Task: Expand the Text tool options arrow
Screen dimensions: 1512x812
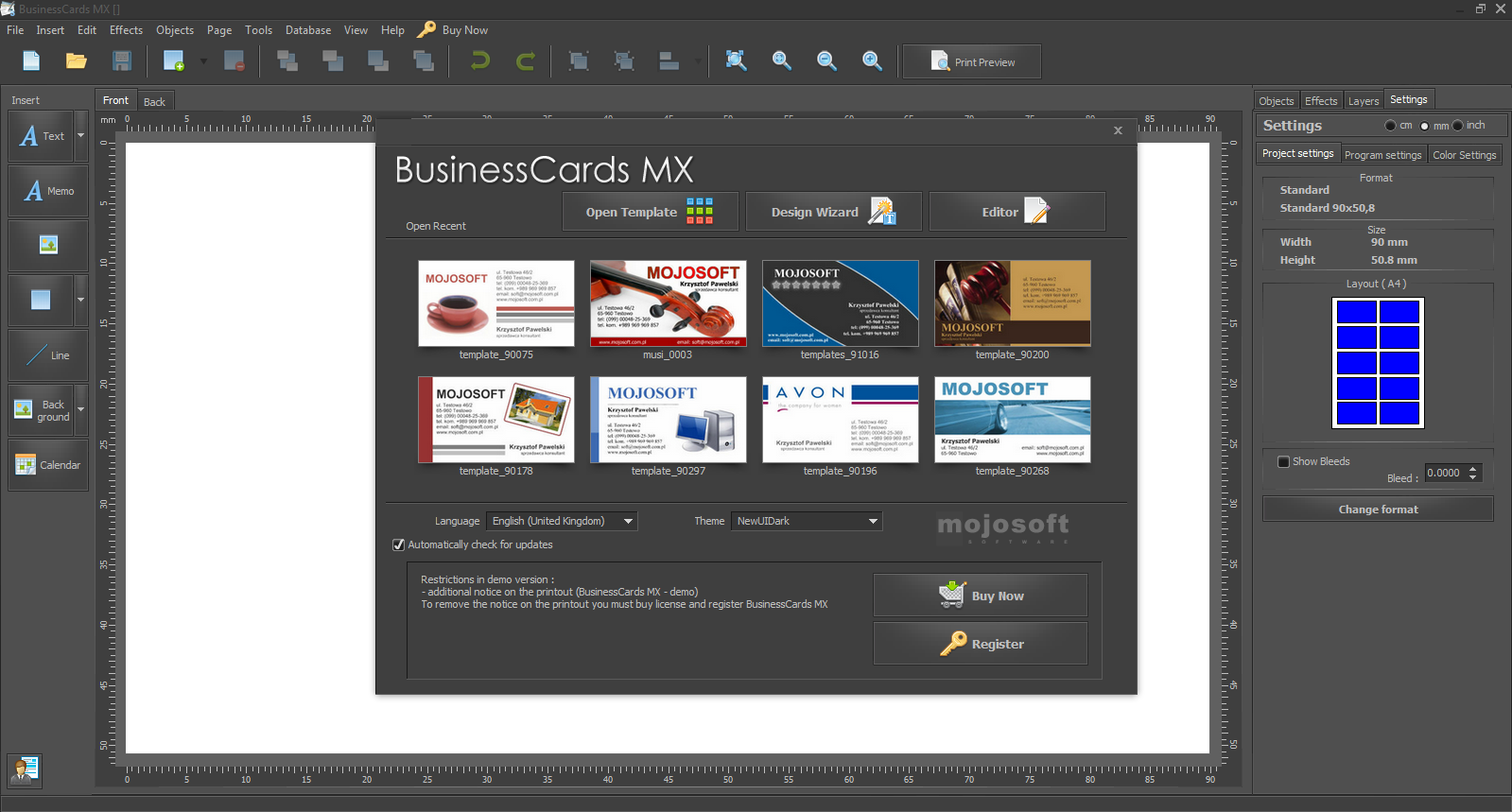Action: coord(80,136)
